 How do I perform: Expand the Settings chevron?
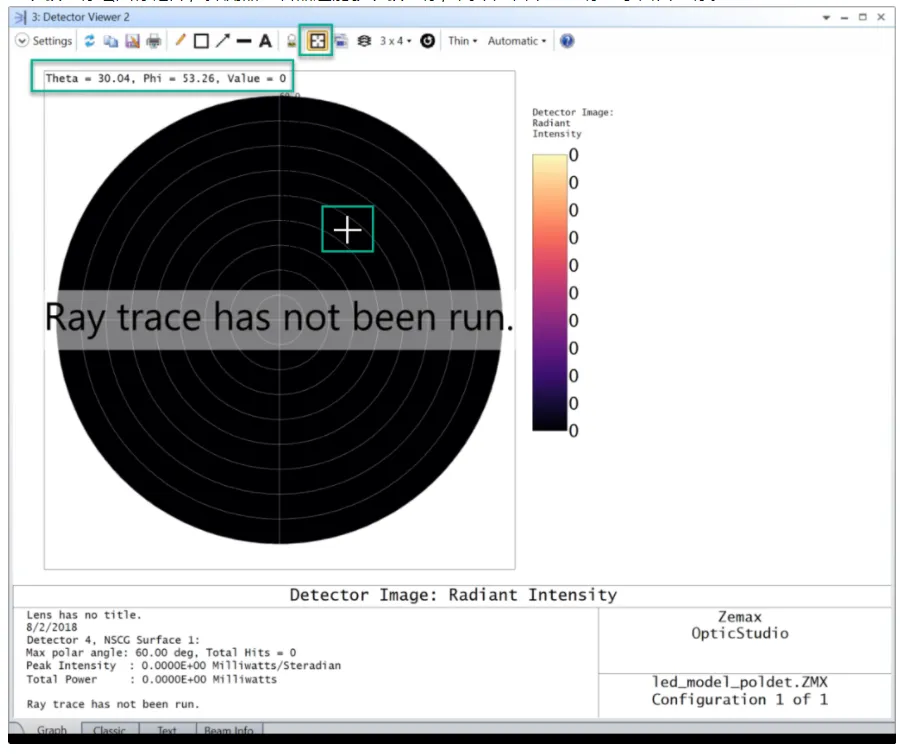click(x=22, y=41)
